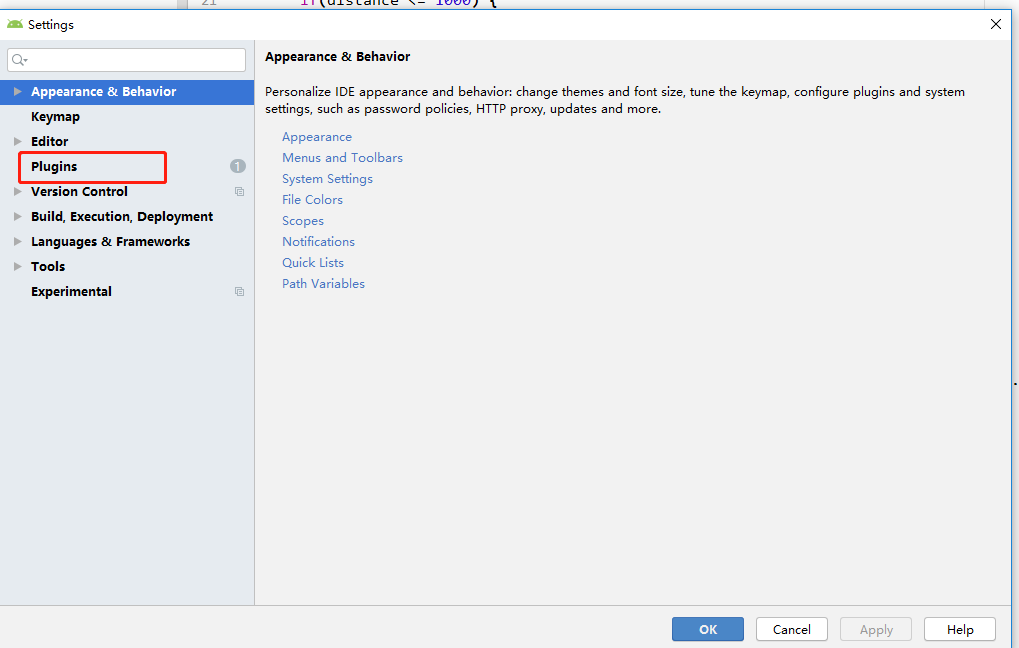Click the per-project icon beside Experimental
This screenshot has width=1019, height=648.
(239, 292)
